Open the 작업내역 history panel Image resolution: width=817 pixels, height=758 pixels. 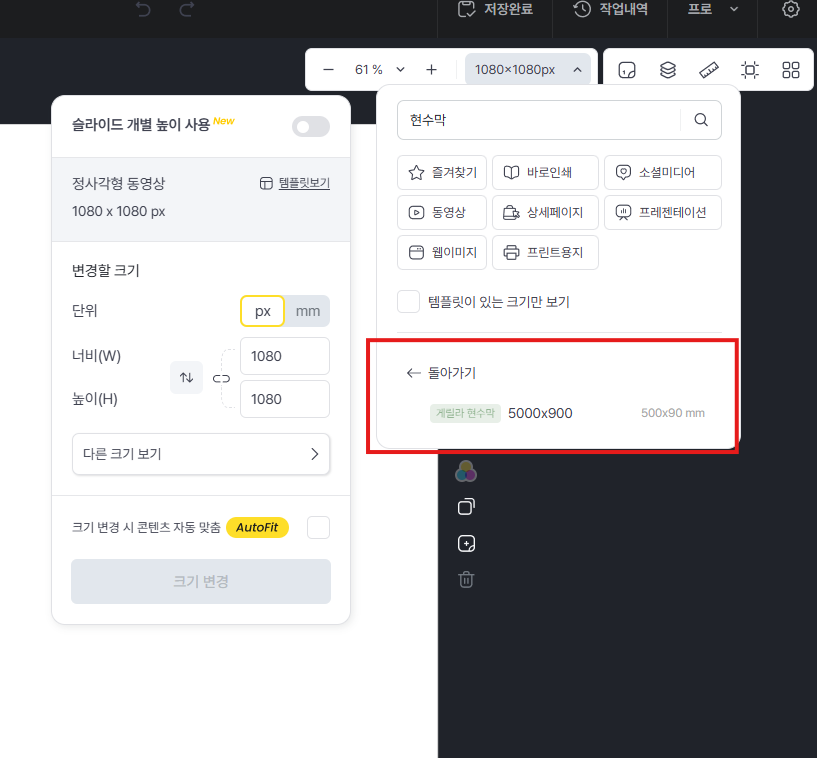coord(610,9)
